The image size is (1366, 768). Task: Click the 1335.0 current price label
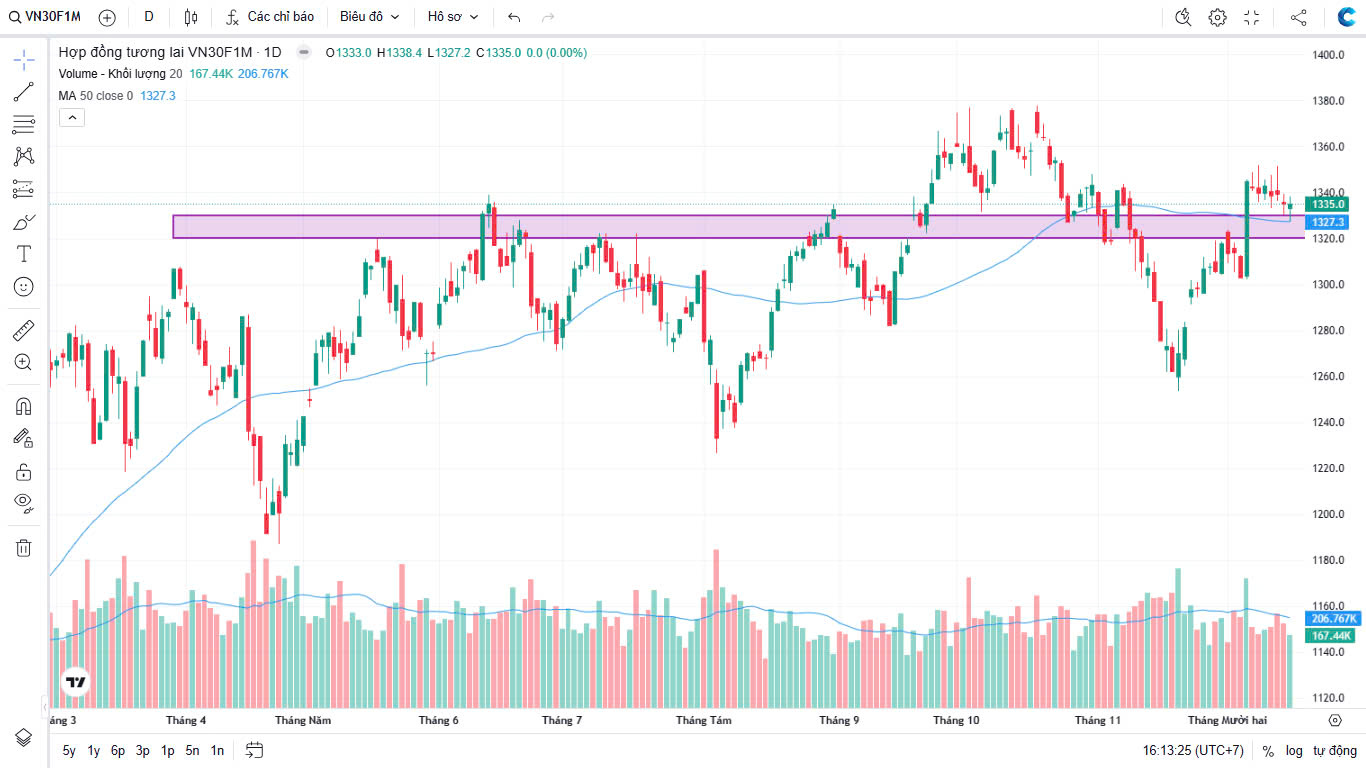tap(1329, 204)
